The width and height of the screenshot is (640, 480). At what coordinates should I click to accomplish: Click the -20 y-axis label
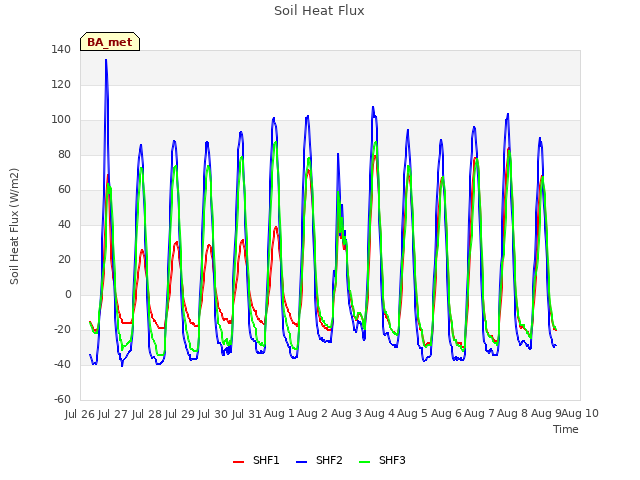62,330
